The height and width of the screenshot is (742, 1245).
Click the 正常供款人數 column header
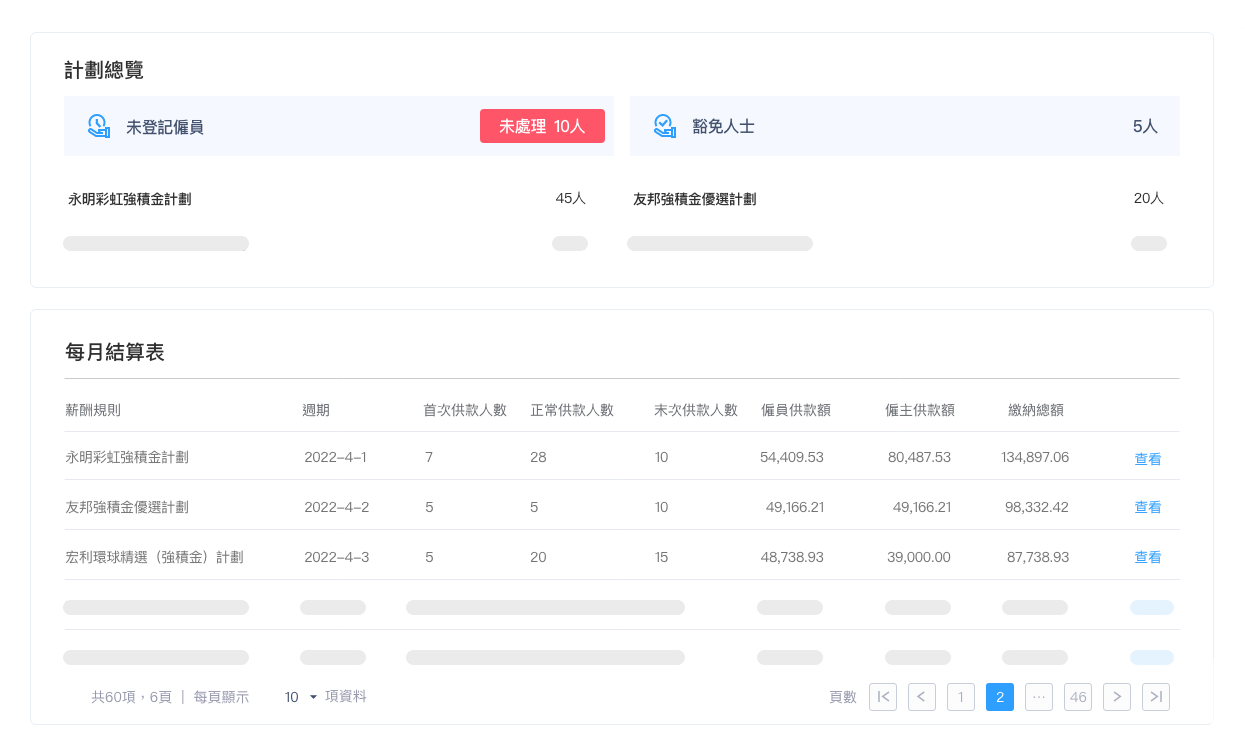pos(572,410)
